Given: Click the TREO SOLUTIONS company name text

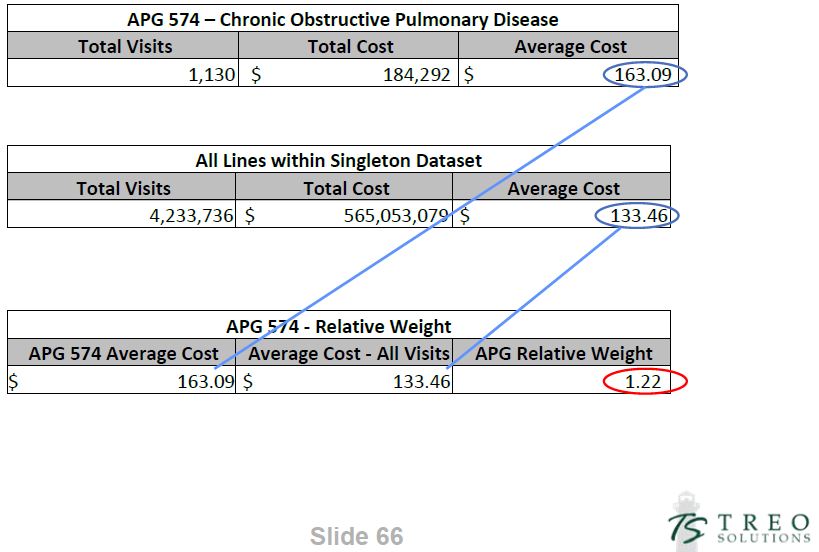Looking at the screenshot, I should pos(763,527).
